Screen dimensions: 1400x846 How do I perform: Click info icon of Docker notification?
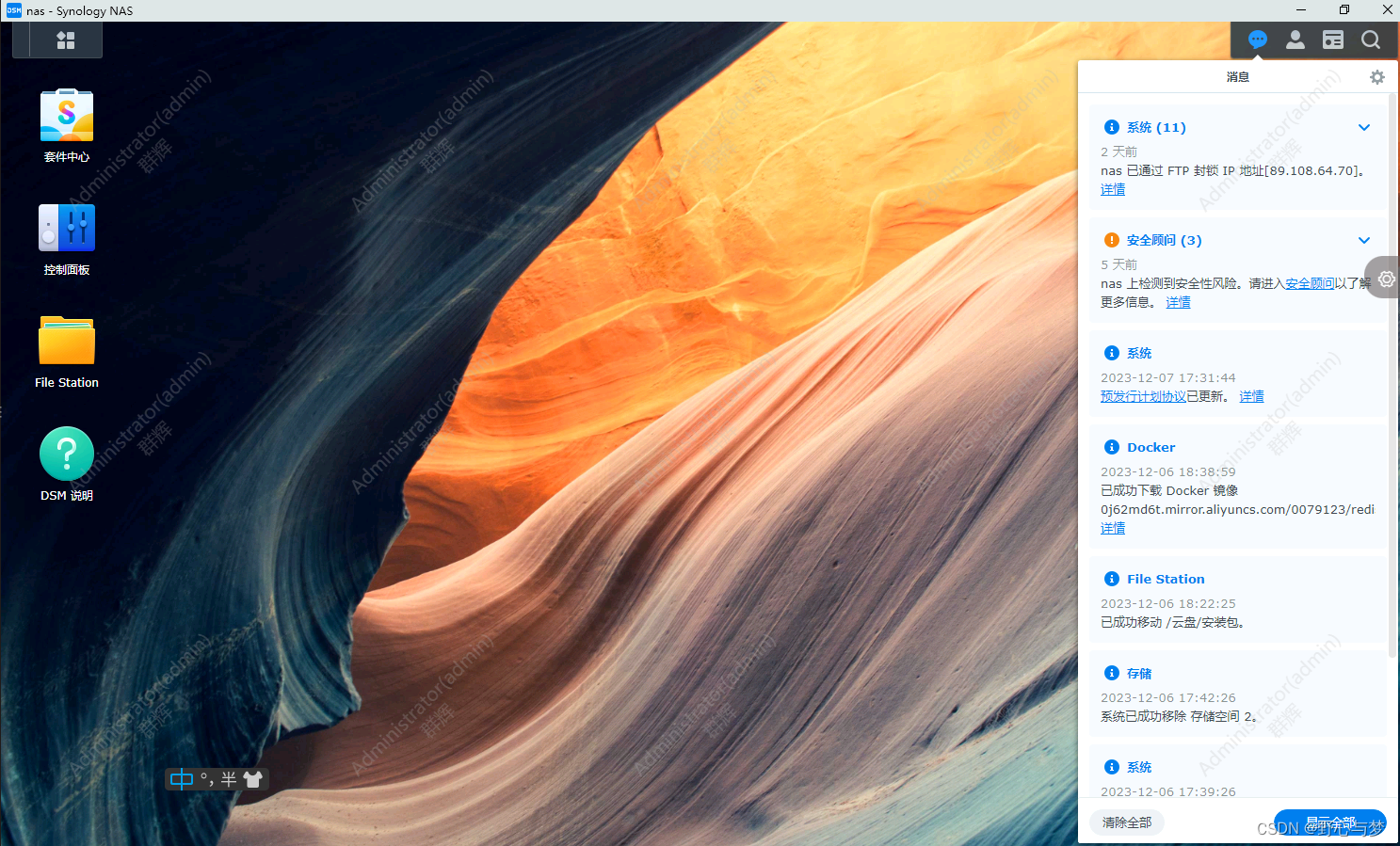(1112, 447)
